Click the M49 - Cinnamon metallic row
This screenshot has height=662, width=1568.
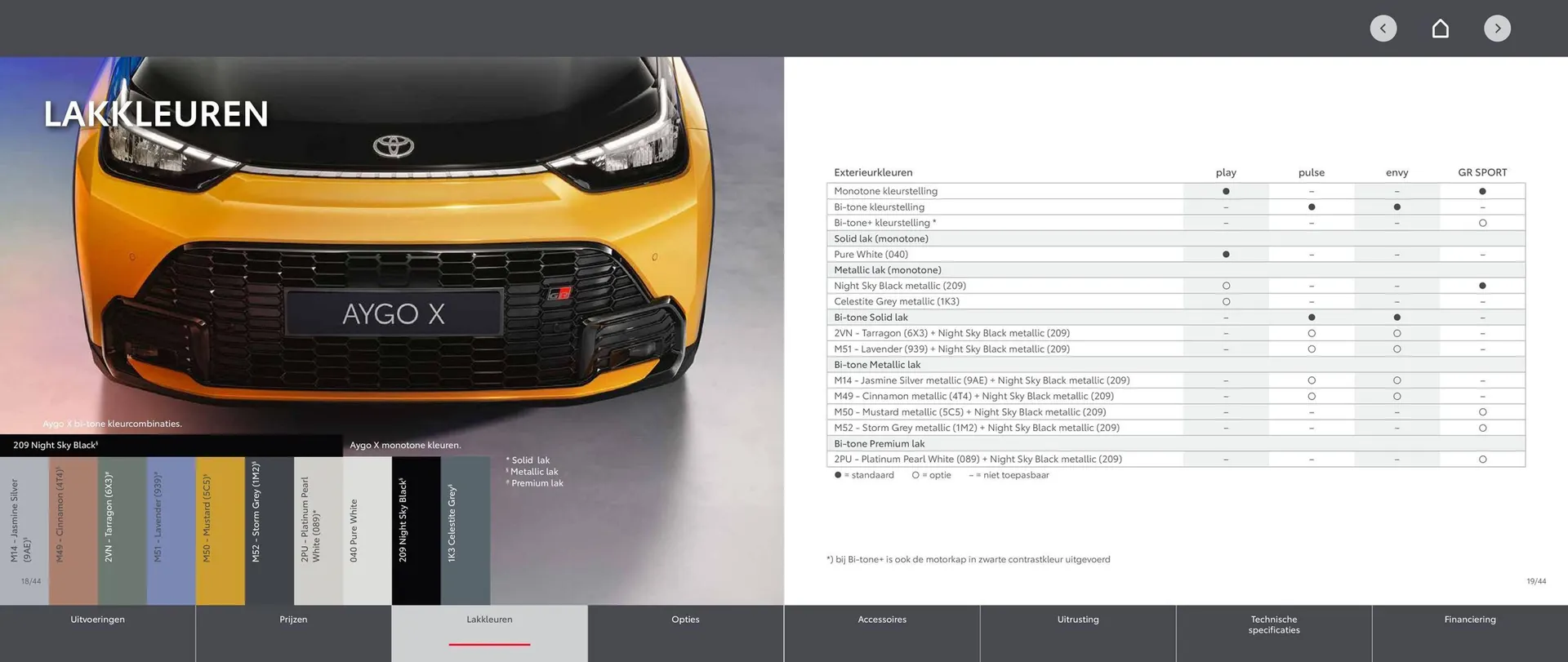tap(1176, 396)
